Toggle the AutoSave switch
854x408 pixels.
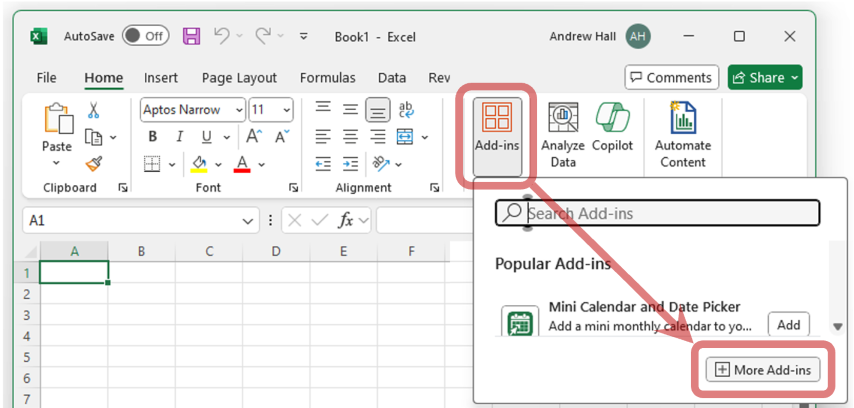pos(145,36)
